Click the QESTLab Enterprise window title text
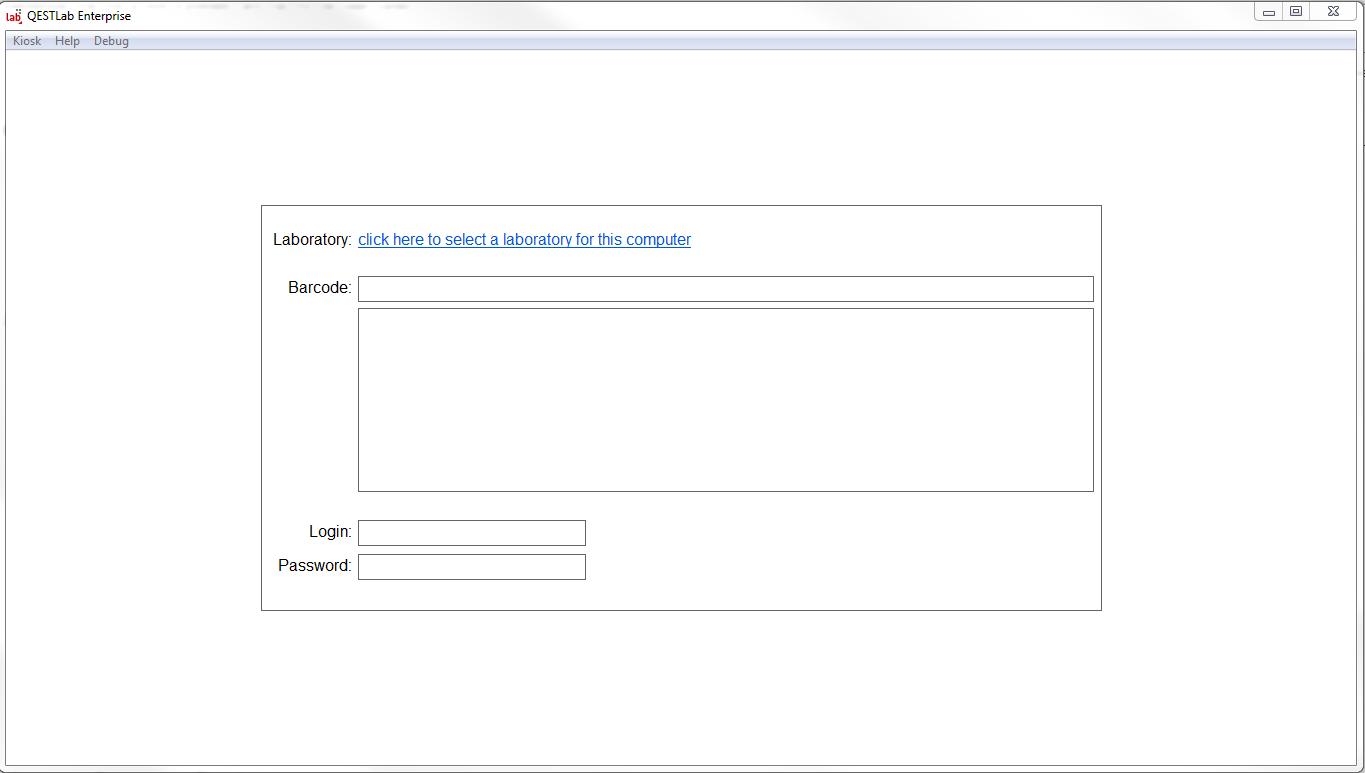Viewport: 1365px width, 773px height. click(x=79, y=16)
